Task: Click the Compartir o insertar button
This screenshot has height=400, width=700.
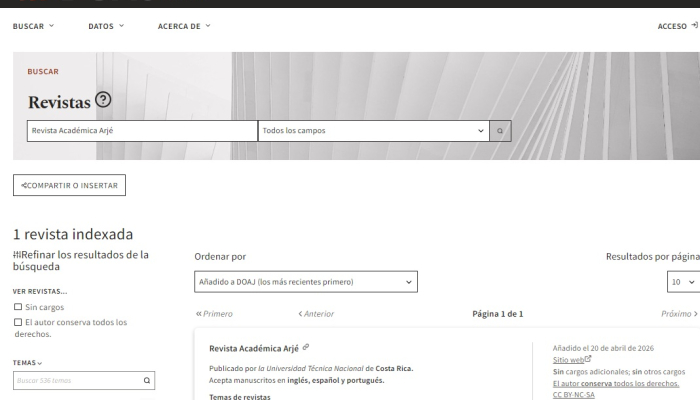Action: [x=69, y=185]
